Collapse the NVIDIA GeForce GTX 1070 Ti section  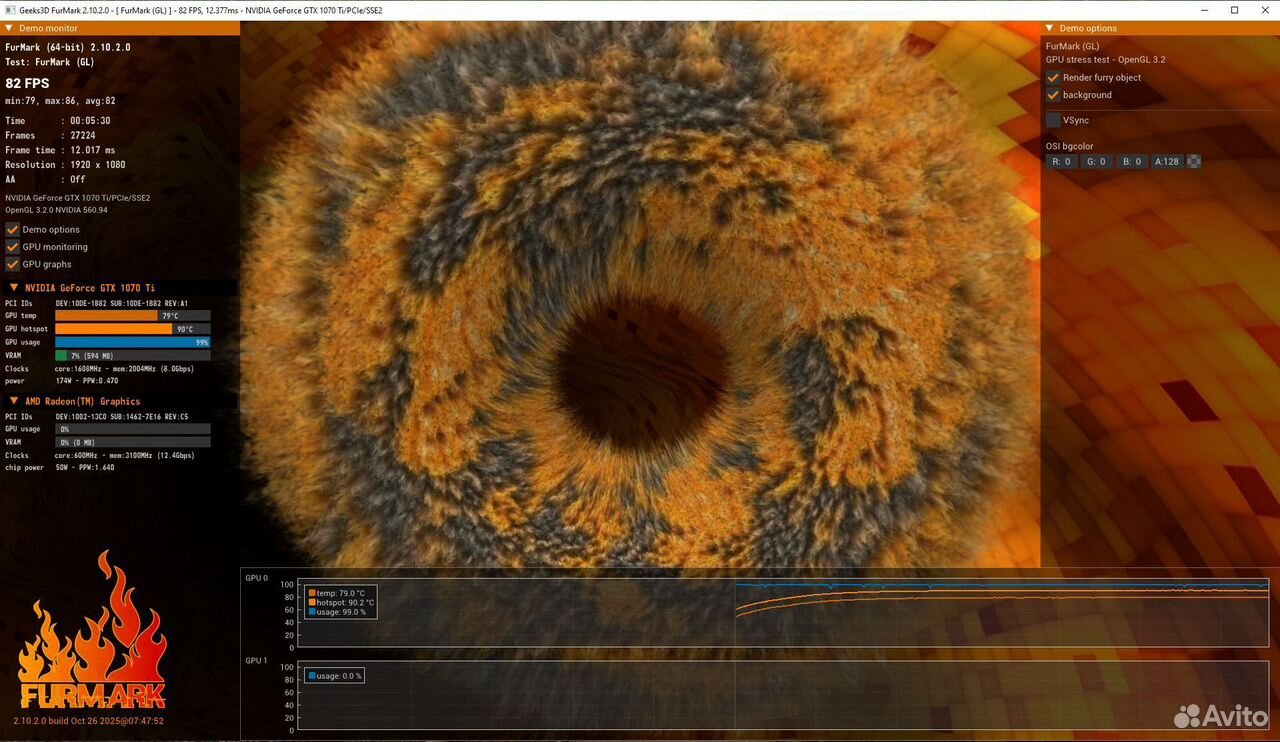tap(14, 288)
